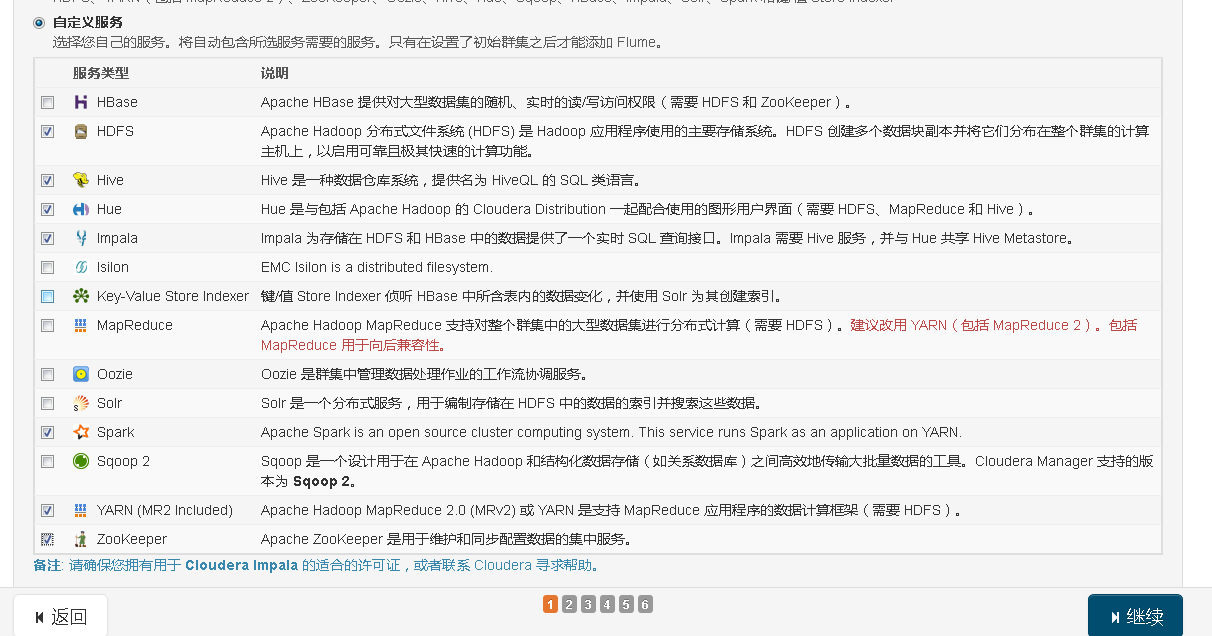Click the YARN (MR2 Included) icon
The width and height of the screenshot is (1212, 636).
click(x=81, y=510)
